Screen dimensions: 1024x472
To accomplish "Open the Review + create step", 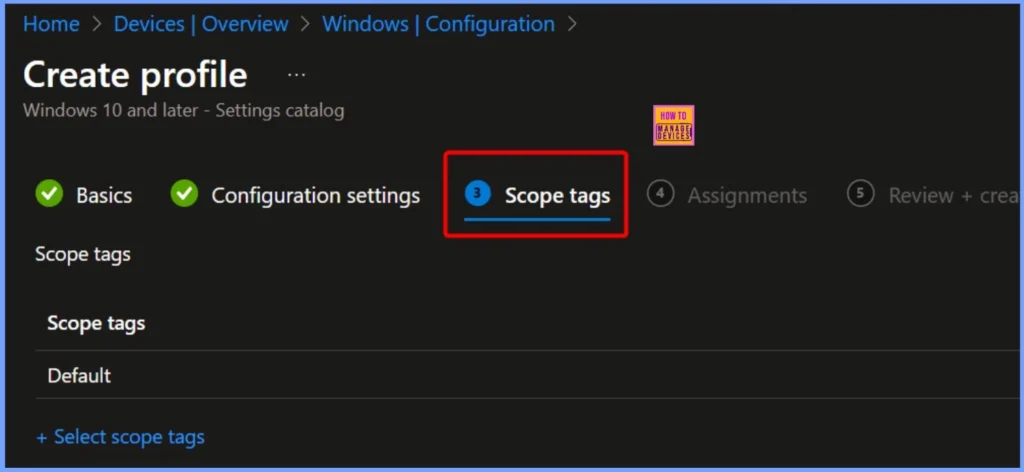I will [952, 195].
